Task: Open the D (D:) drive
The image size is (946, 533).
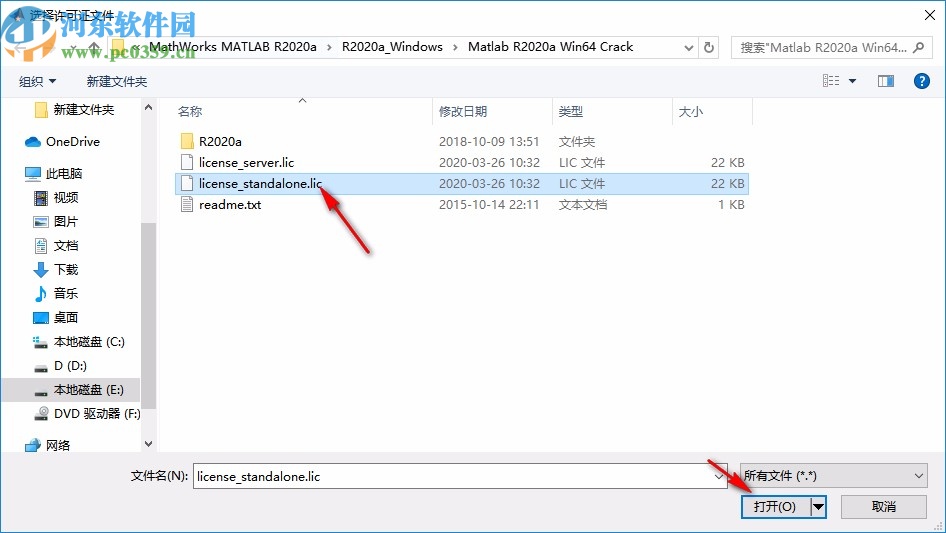Action: tap(60, 366)
